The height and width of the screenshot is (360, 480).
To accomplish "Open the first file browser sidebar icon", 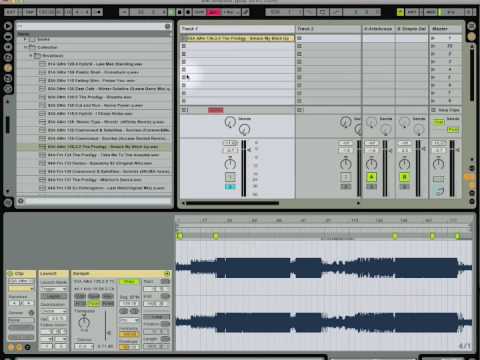I will [8, 57].
